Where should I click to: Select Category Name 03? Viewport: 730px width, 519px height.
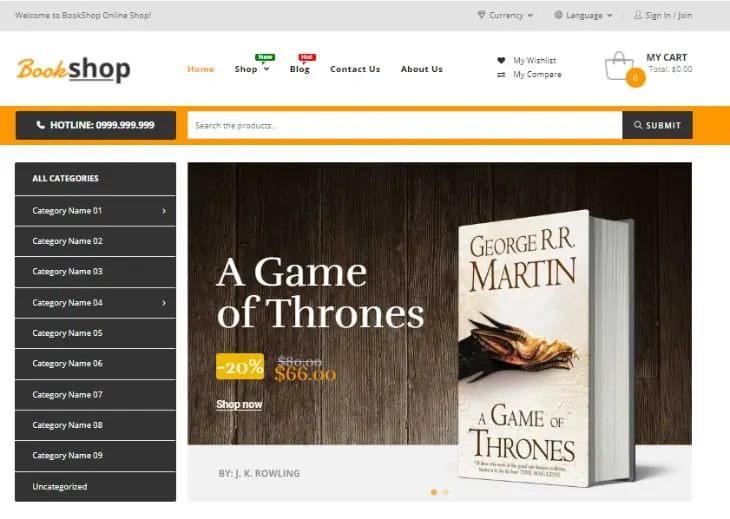point(95,271)
